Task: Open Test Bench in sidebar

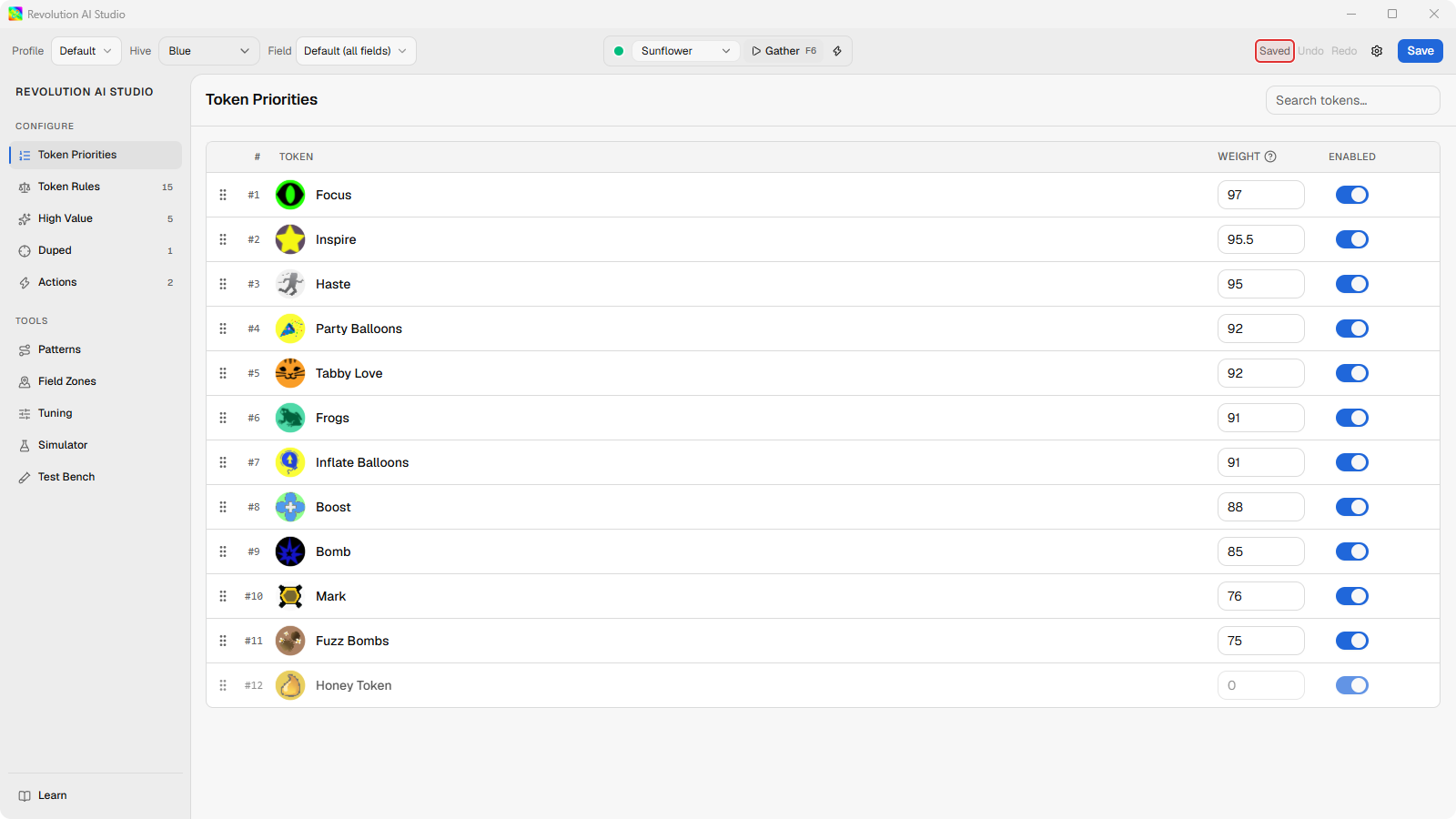Action: point(96,477)
